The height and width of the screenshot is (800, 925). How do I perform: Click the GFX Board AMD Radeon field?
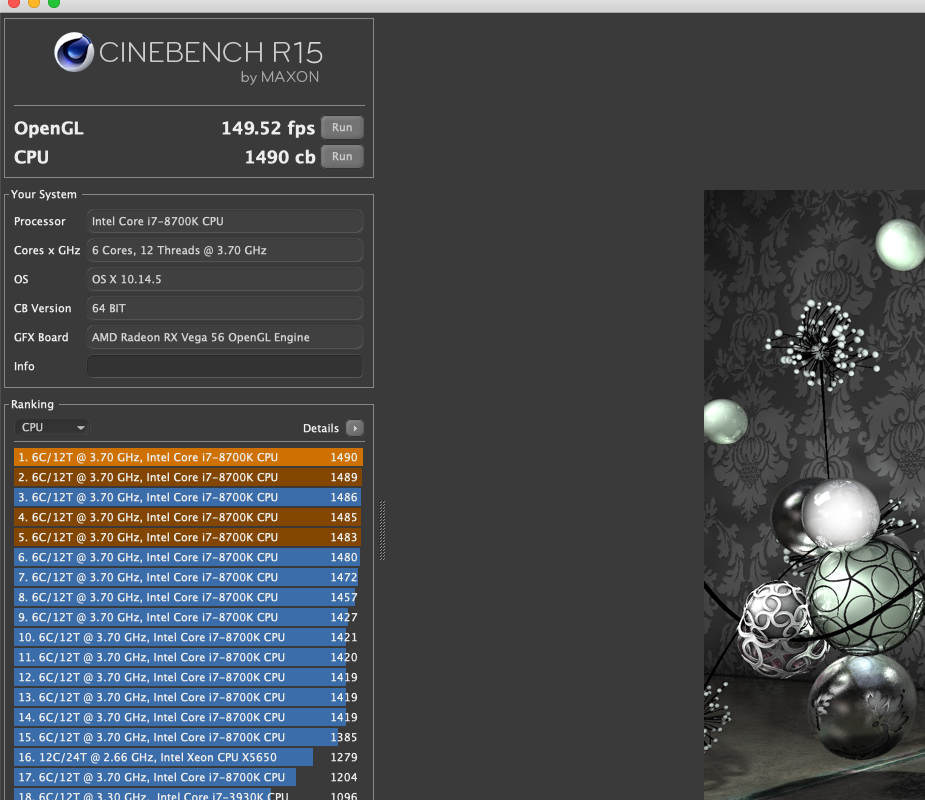(224, 337)
